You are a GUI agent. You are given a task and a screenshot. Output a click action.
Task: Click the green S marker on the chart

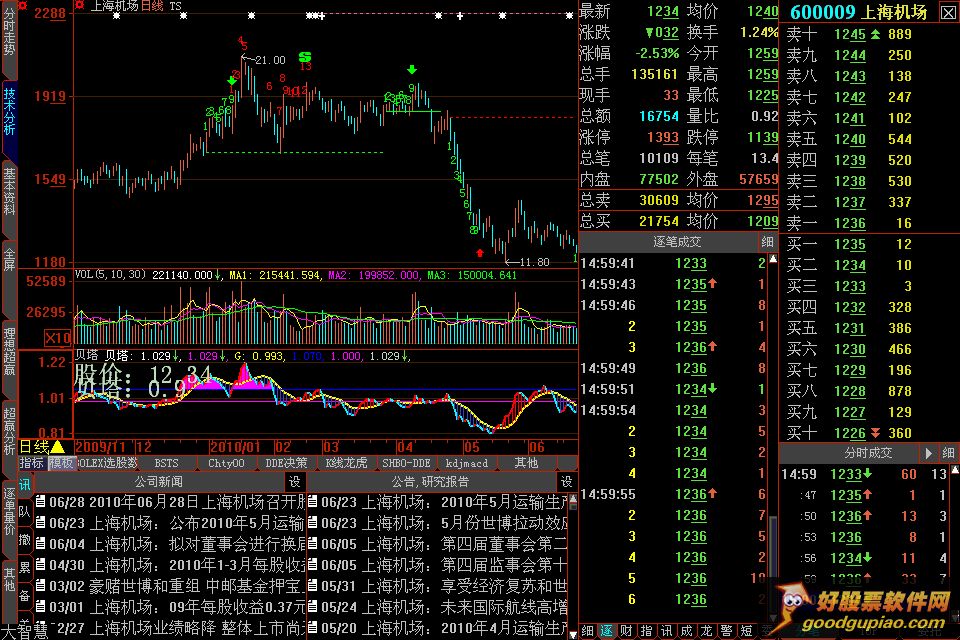click(x=304, y=56)
